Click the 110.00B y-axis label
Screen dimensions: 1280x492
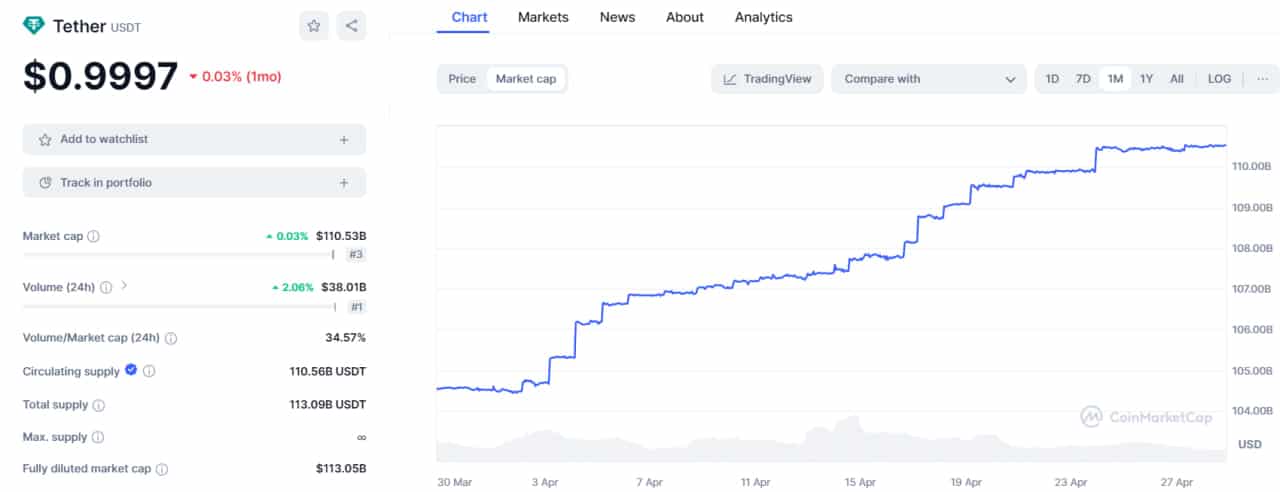coord(1253,166)
